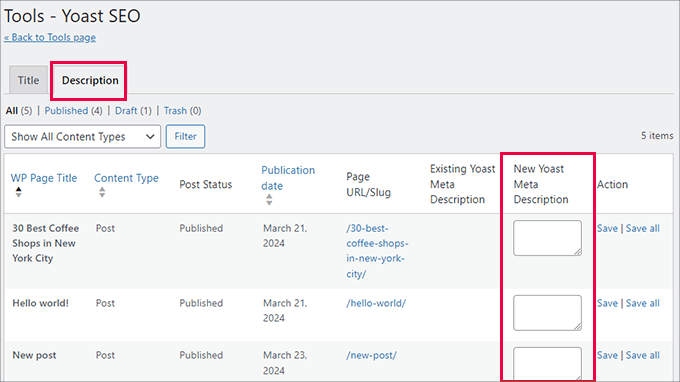Filter by Draft (1) posts

point(133,111)
